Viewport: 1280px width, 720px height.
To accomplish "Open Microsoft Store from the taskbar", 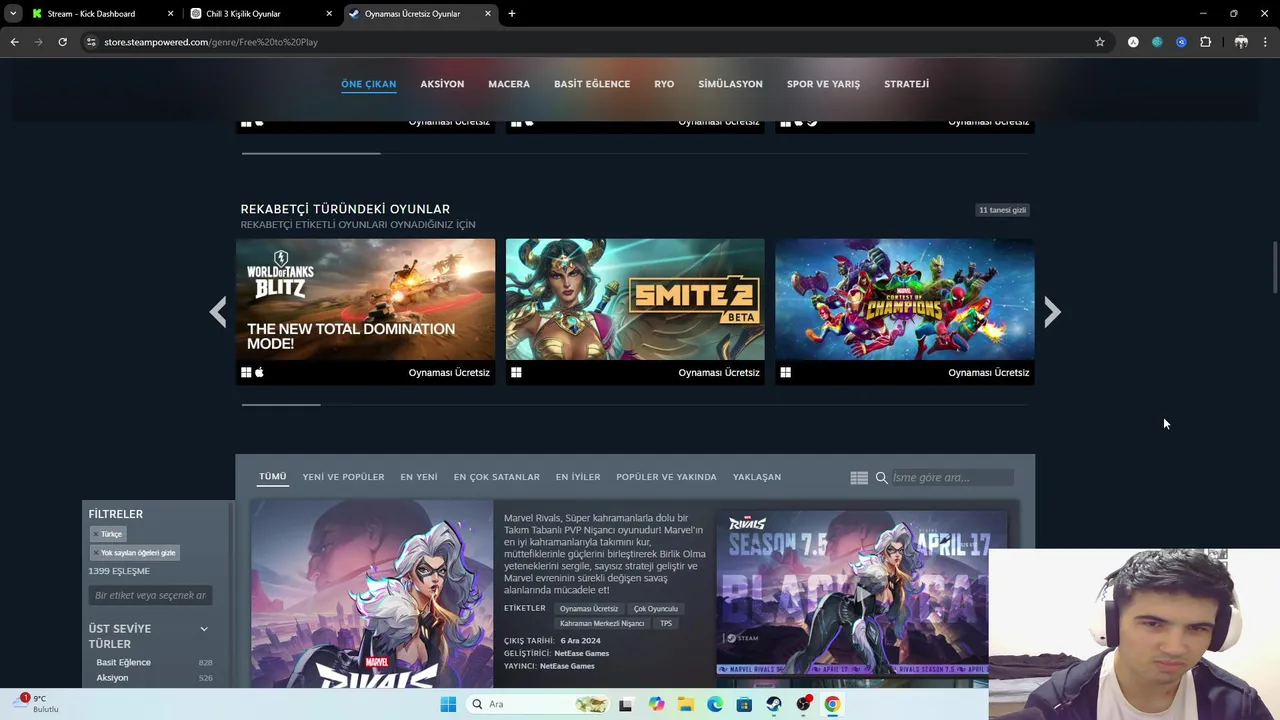I will click(x=744, y=704).
